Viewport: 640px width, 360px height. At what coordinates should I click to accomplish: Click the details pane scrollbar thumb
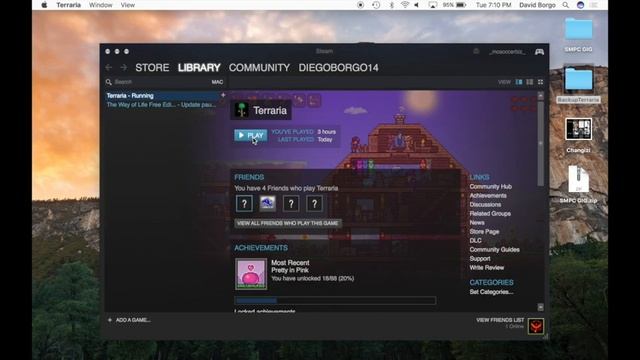(540, 143)
